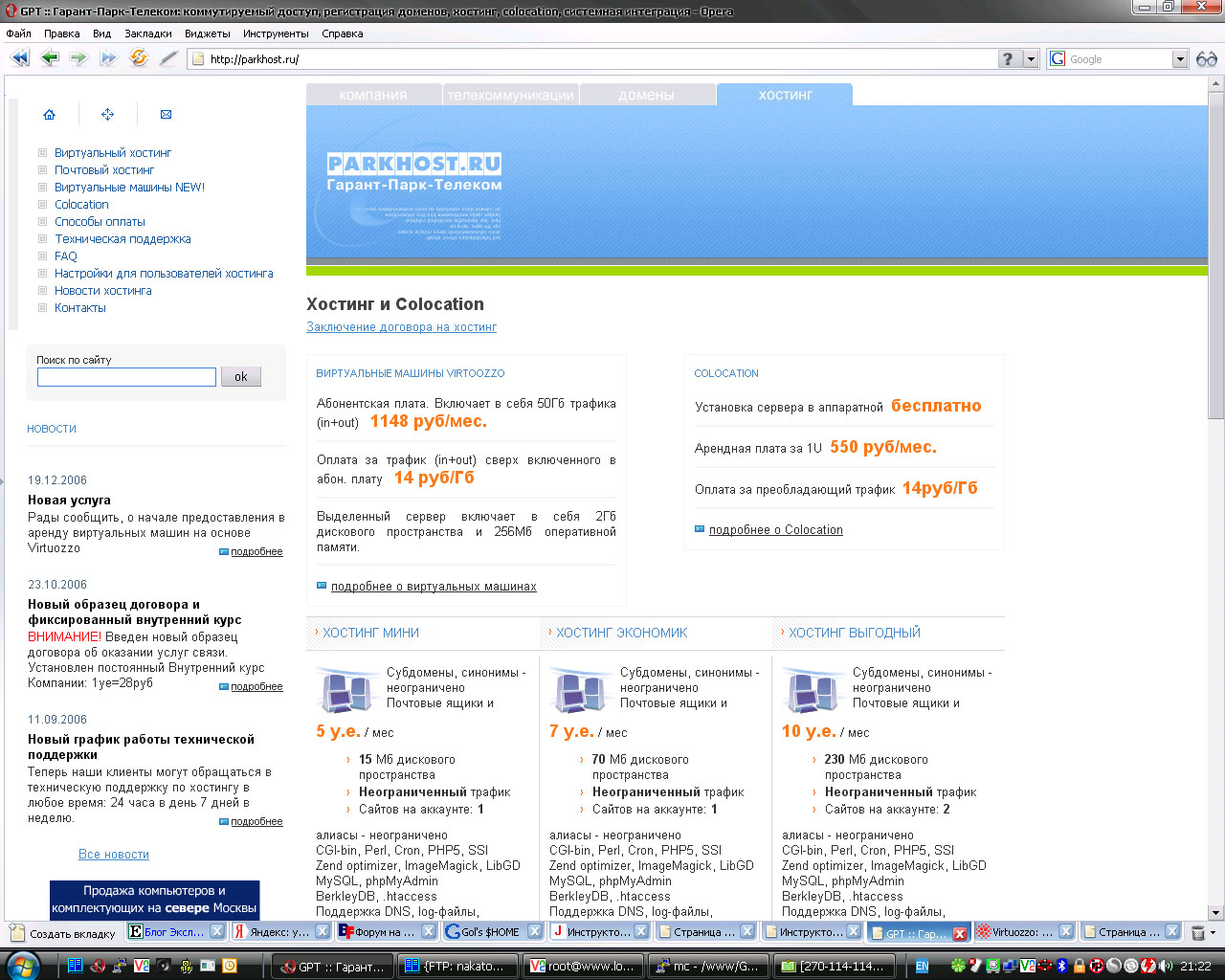Open the Вид menu
The image size is (1225, 980).
pos(101,33)
